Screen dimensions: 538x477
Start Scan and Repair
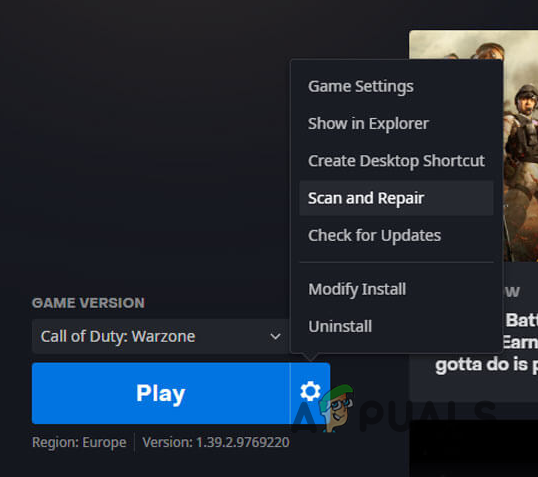click(396, 198)
